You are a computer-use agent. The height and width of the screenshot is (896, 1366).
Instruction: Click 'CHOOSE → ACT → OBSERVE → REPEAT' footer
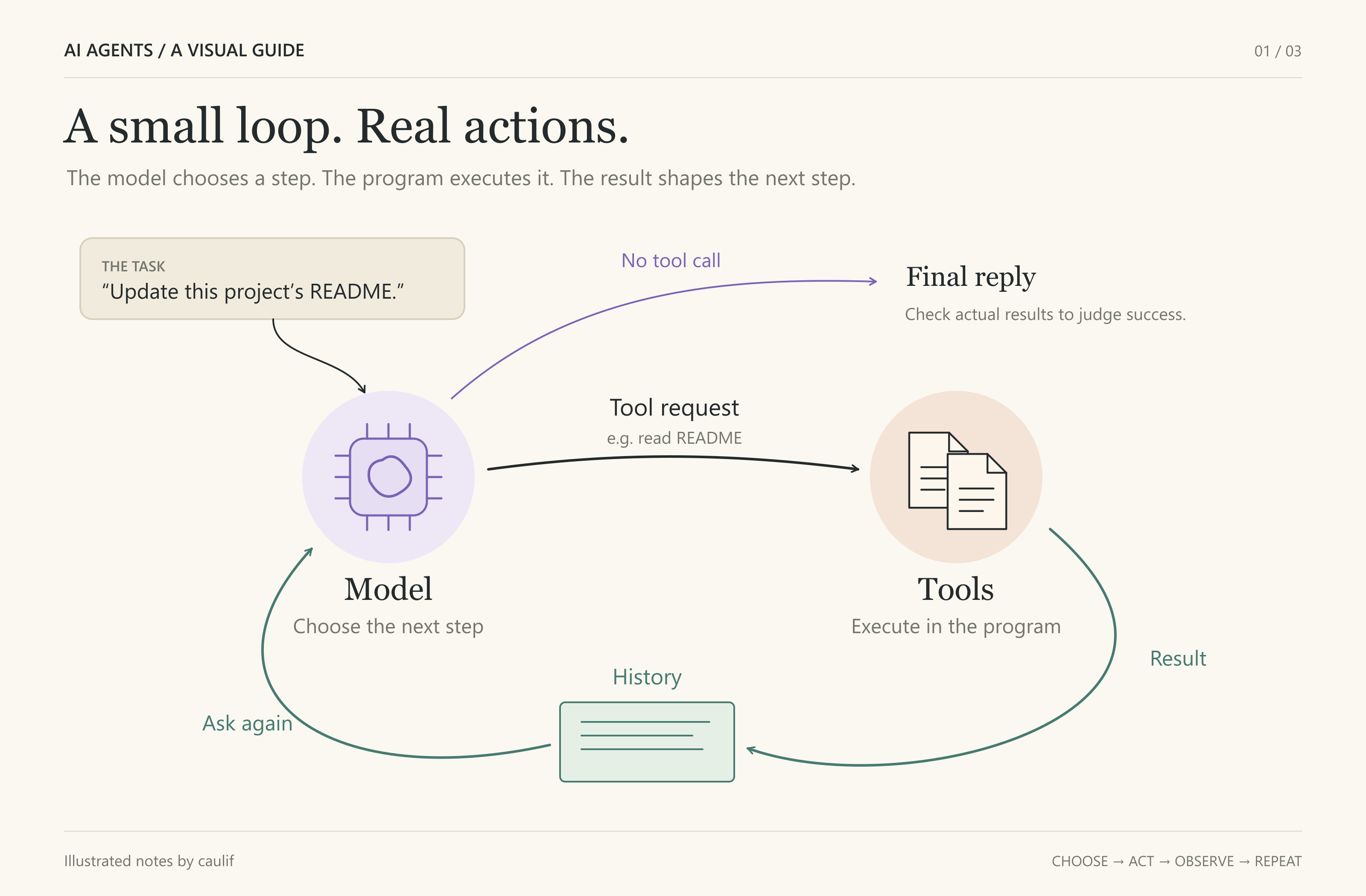1176,861
